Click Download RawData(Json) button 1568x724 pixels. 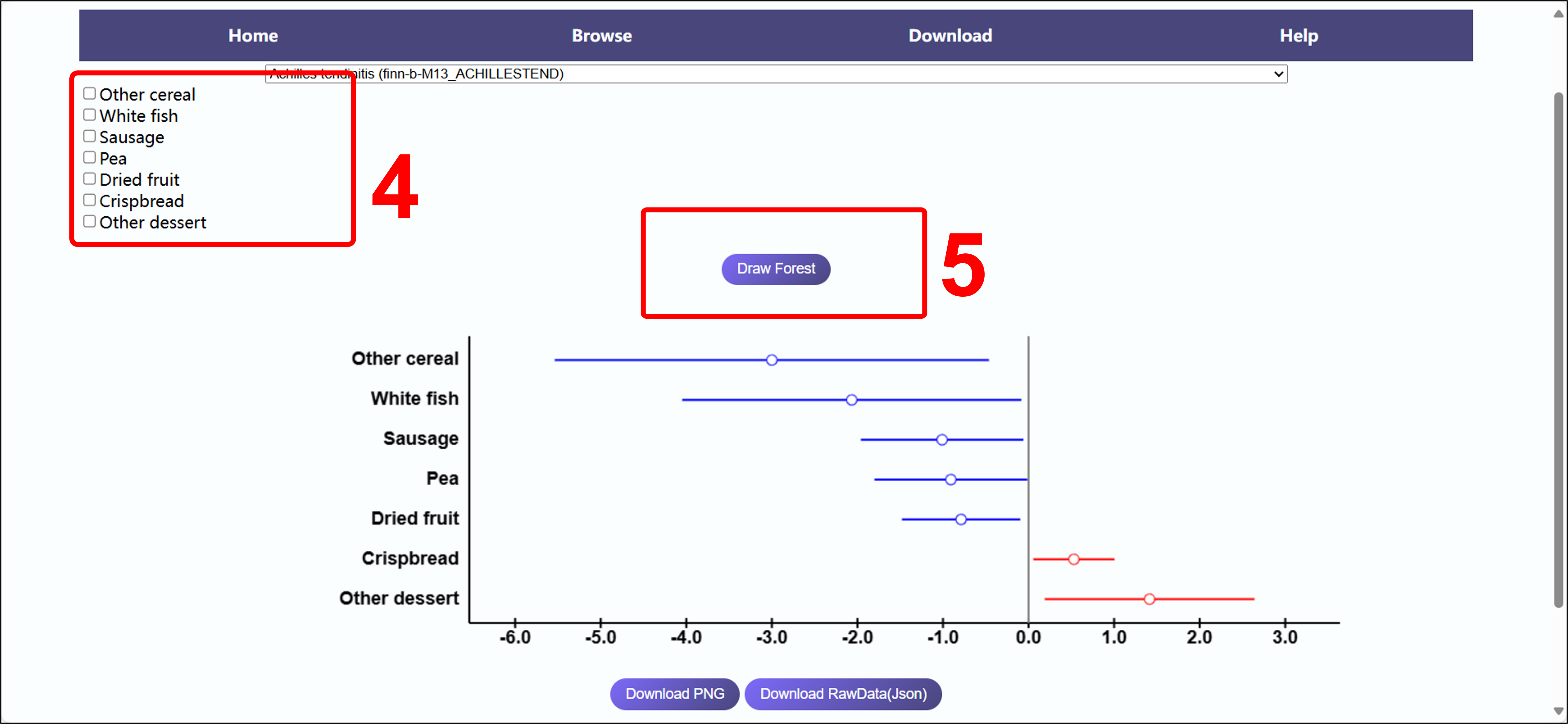point(842,693)
